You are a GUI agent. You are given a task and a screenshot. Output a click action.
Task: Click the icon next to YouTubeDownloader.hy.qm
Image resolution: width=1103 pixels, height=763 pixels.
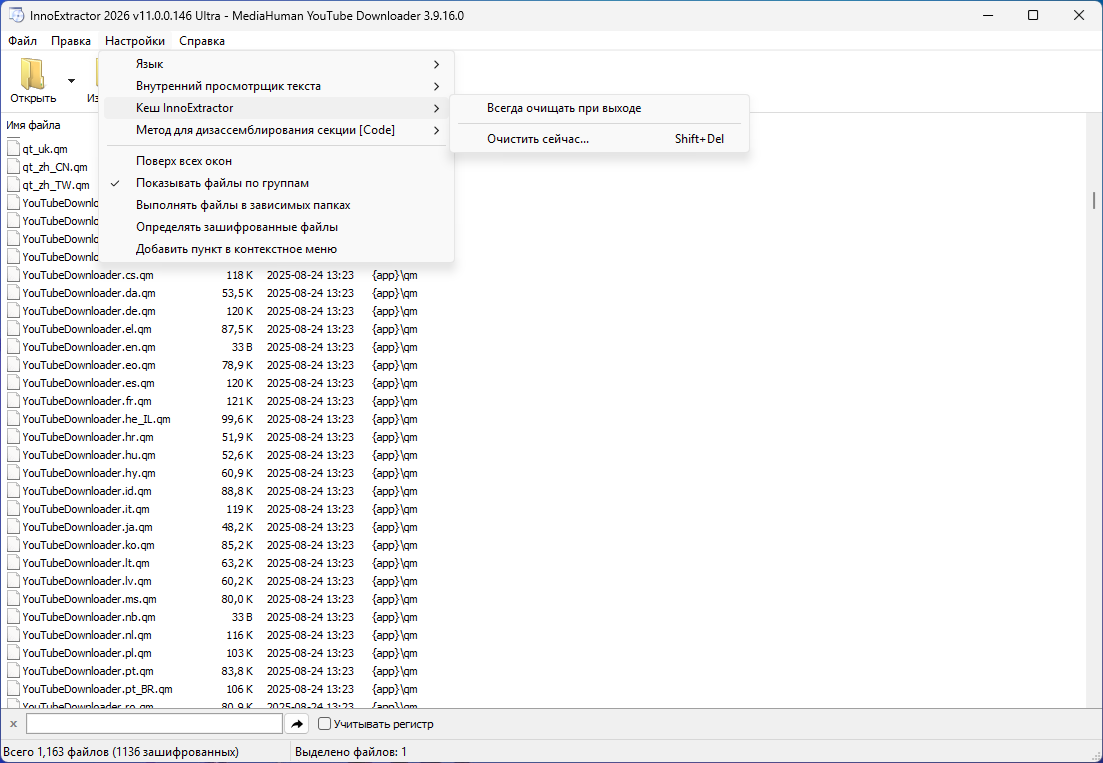[x=13, y=473]
